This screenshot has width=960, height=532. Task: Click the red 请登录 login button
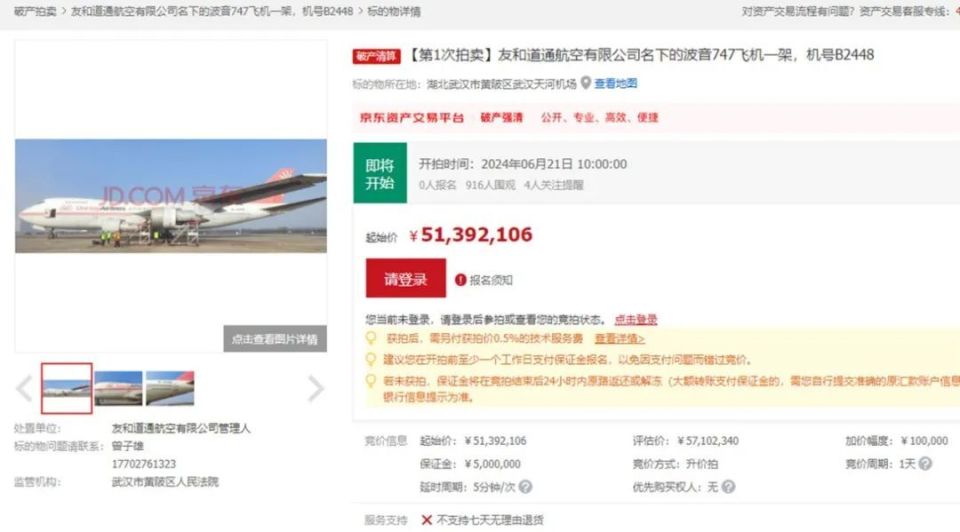[x=406, y=279]
